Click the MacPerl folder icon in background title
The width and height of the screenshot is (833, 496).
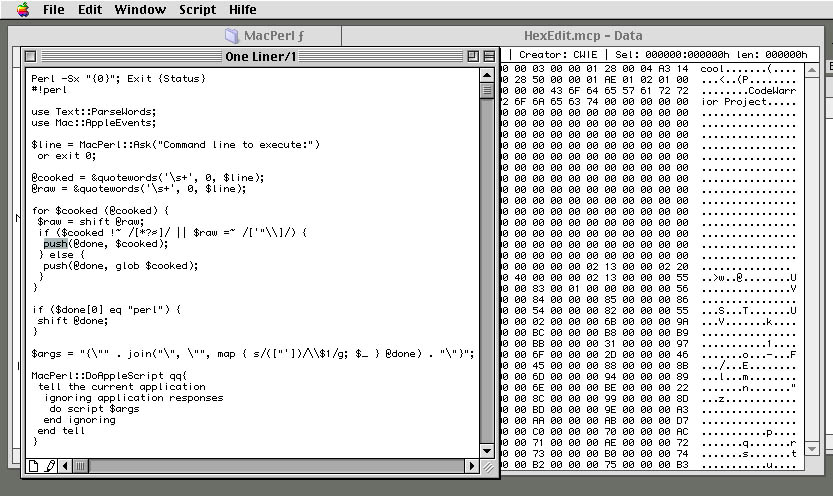point(232,36)
